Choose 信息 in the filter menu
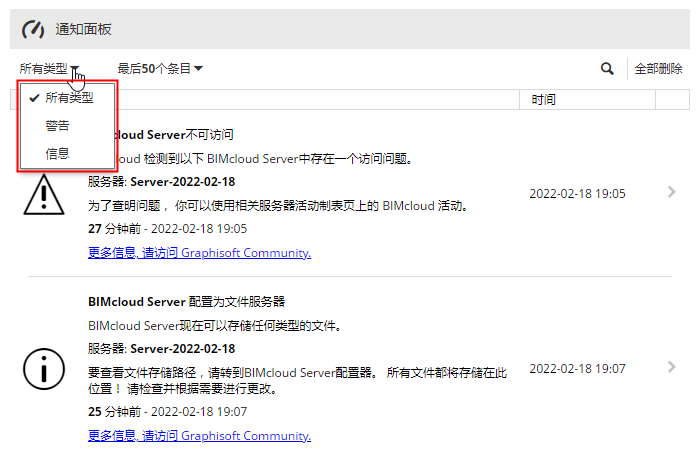The height and width of the screenshot is (468, 700). 67,154
